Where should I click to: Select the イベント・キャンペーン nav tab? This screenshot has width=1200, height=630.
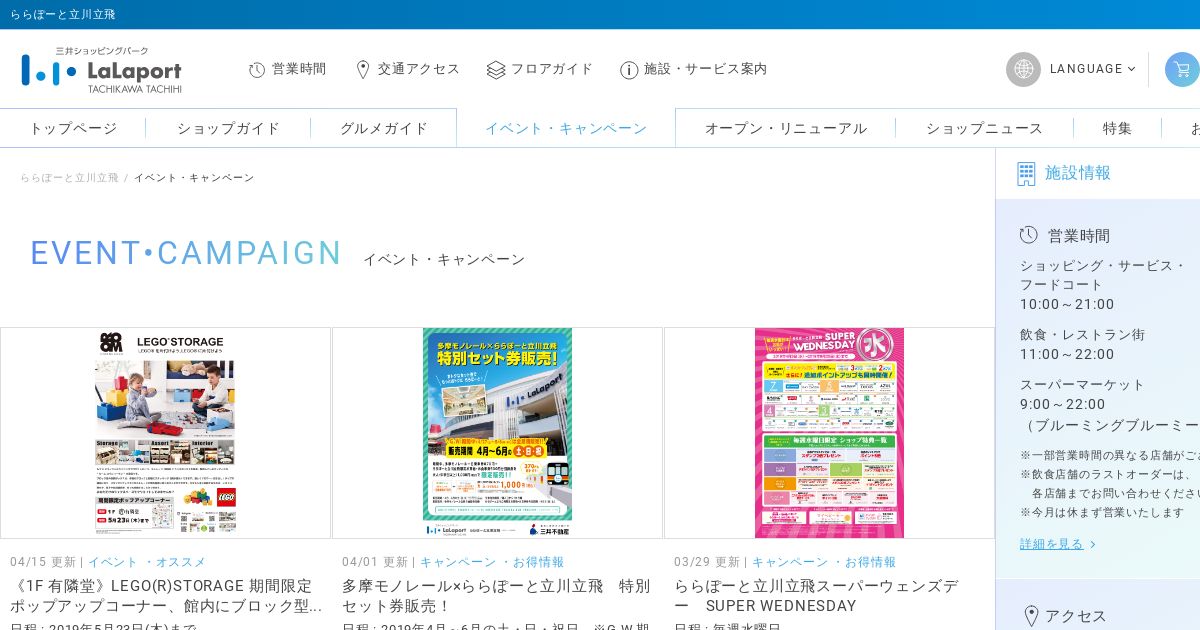(566, 128)
